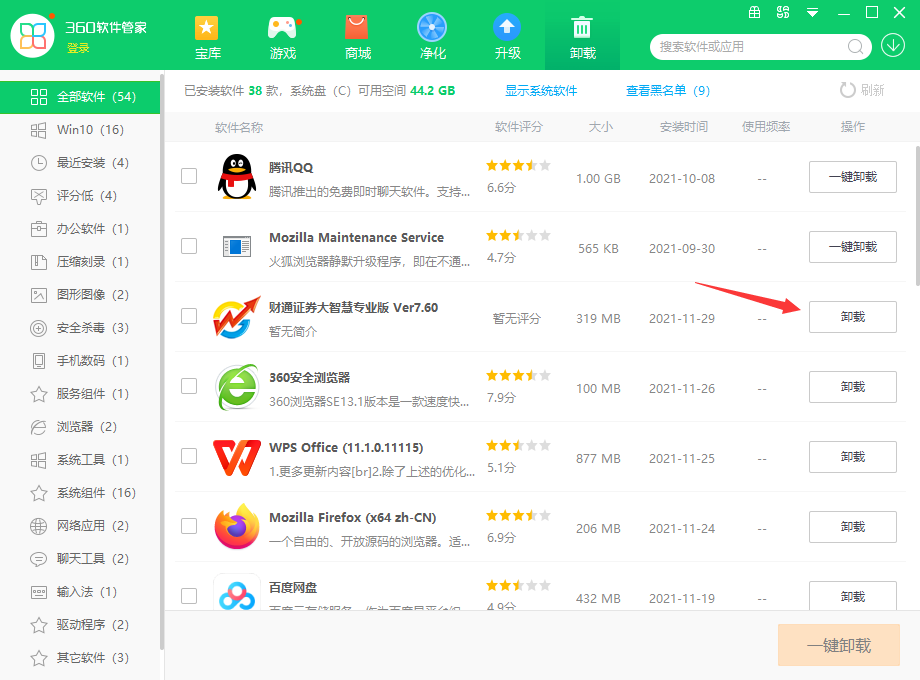920x680 pixels.
Task: Sort by 安装时间 column header
Action: (684, 127)
